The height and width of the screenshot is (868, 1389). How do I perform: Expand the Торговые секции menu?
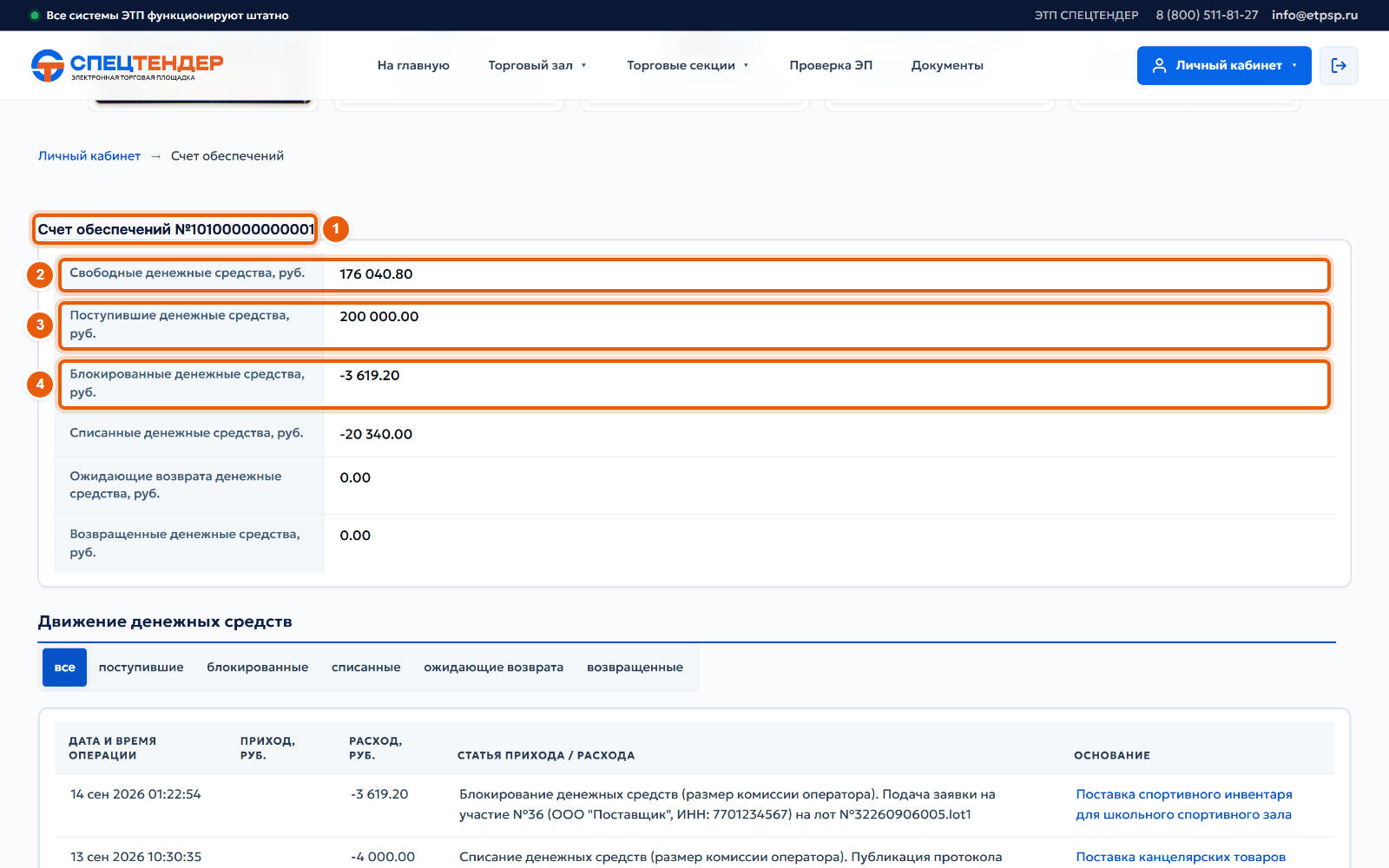(x=688, y=65)
